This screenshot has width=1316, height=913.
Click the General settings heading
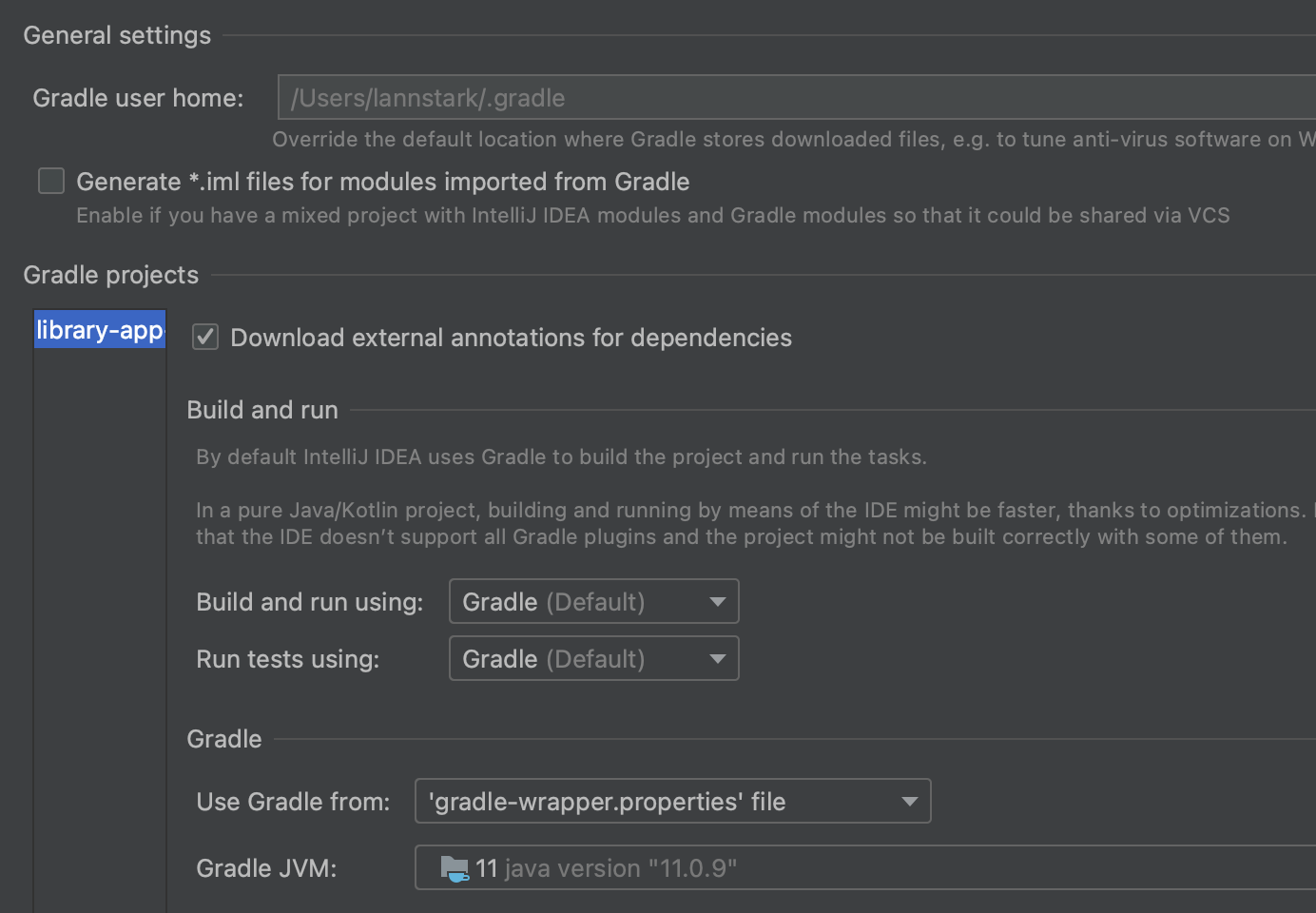(x=117, y=35)
